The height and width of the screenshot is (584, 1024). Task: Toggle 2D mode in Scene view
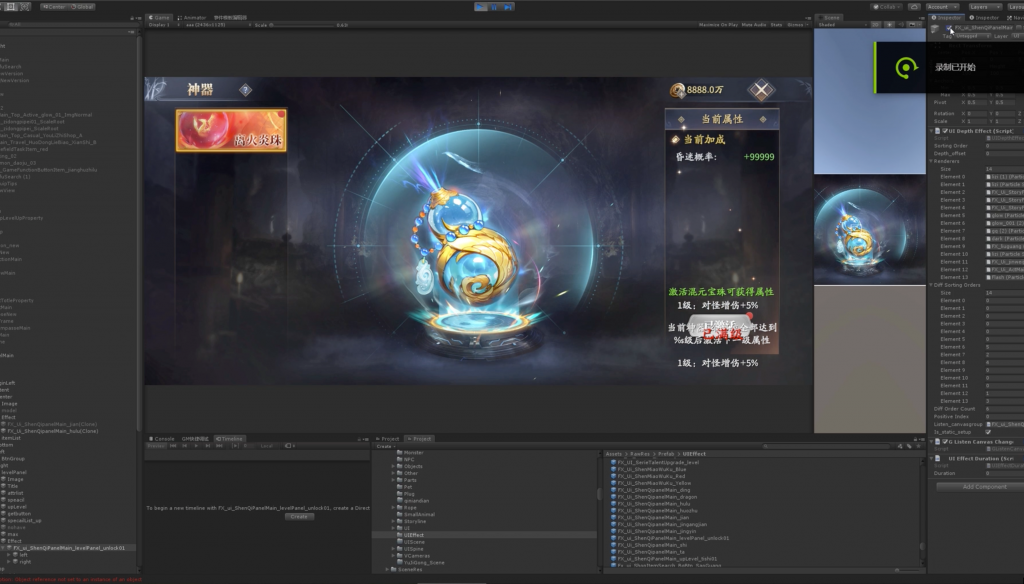click(x=875, y=25)
